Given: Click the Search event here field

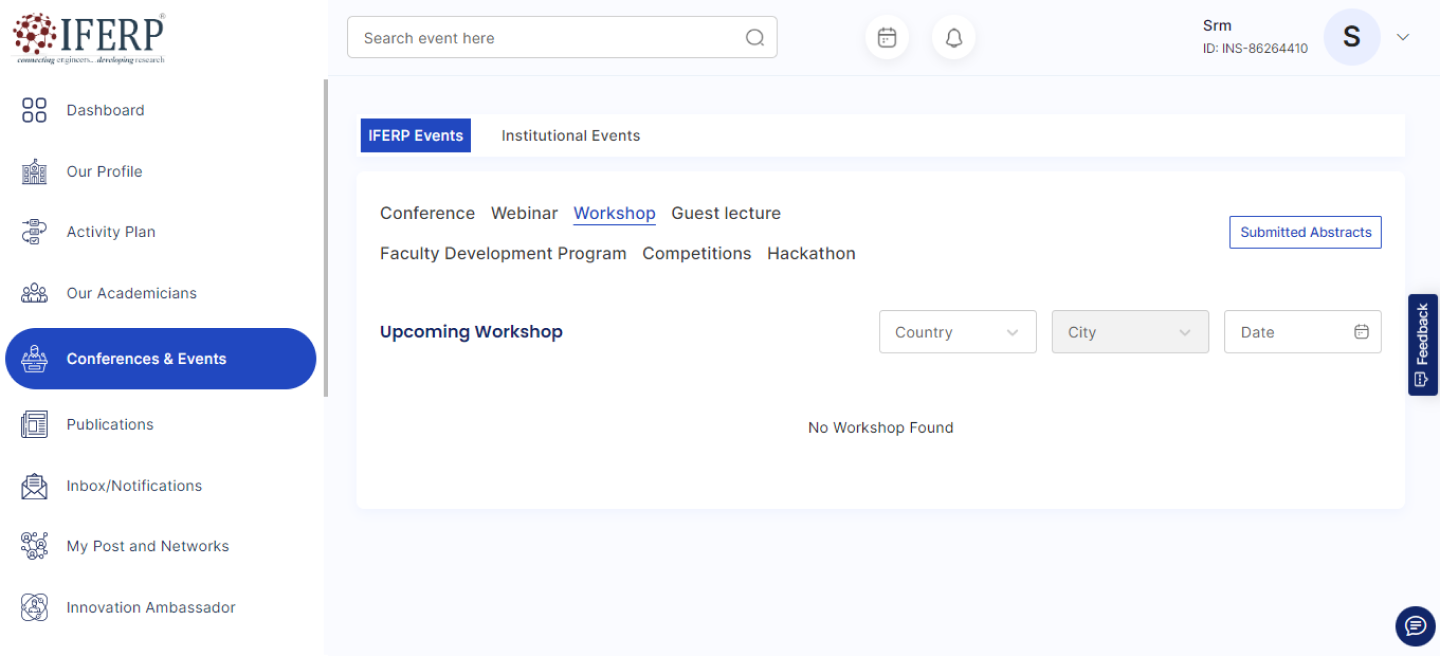Looking at the screenshot, I should coord(550,38).
